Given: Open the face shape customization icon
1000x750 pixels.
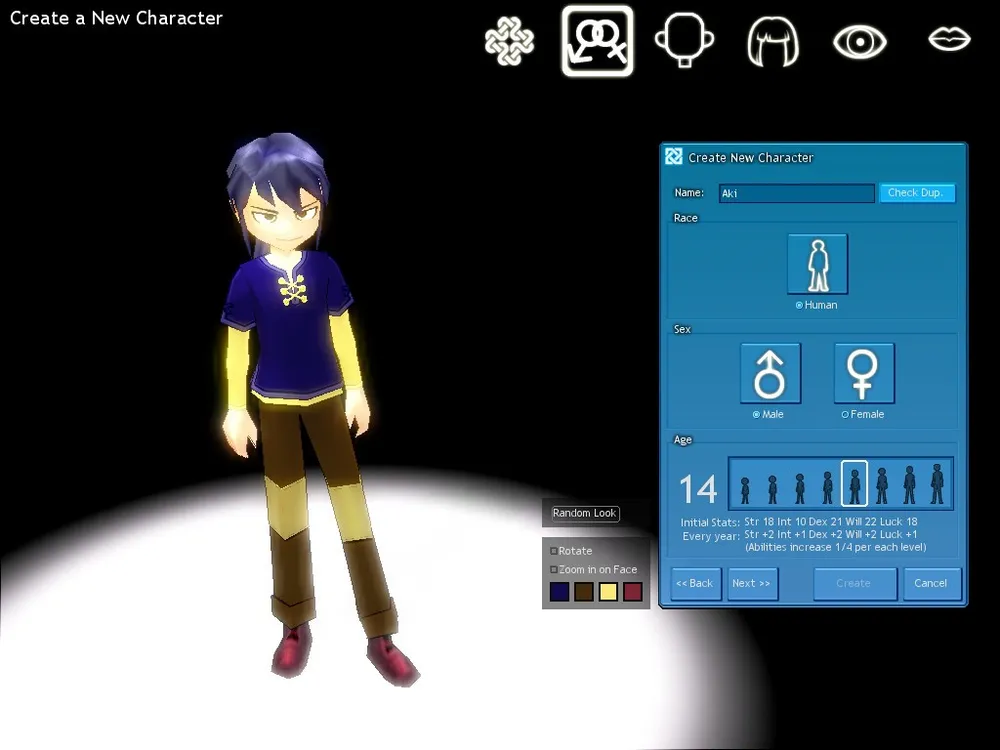Looking at the screenshot, I should point(684,41).
